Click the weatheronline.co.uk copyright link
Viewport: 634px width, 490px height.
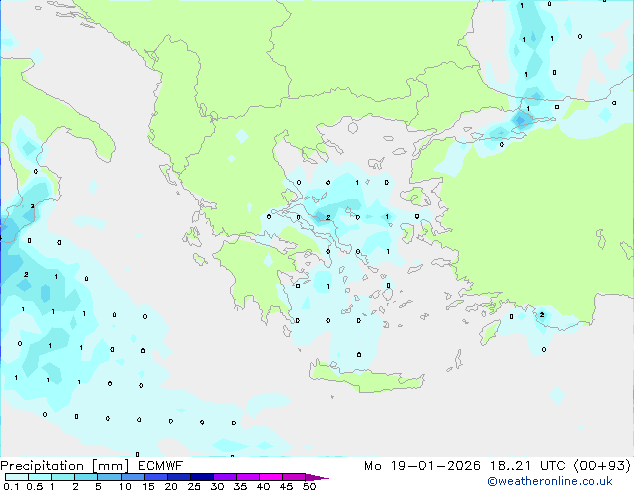pyautogui.click(x=550, y=481)
